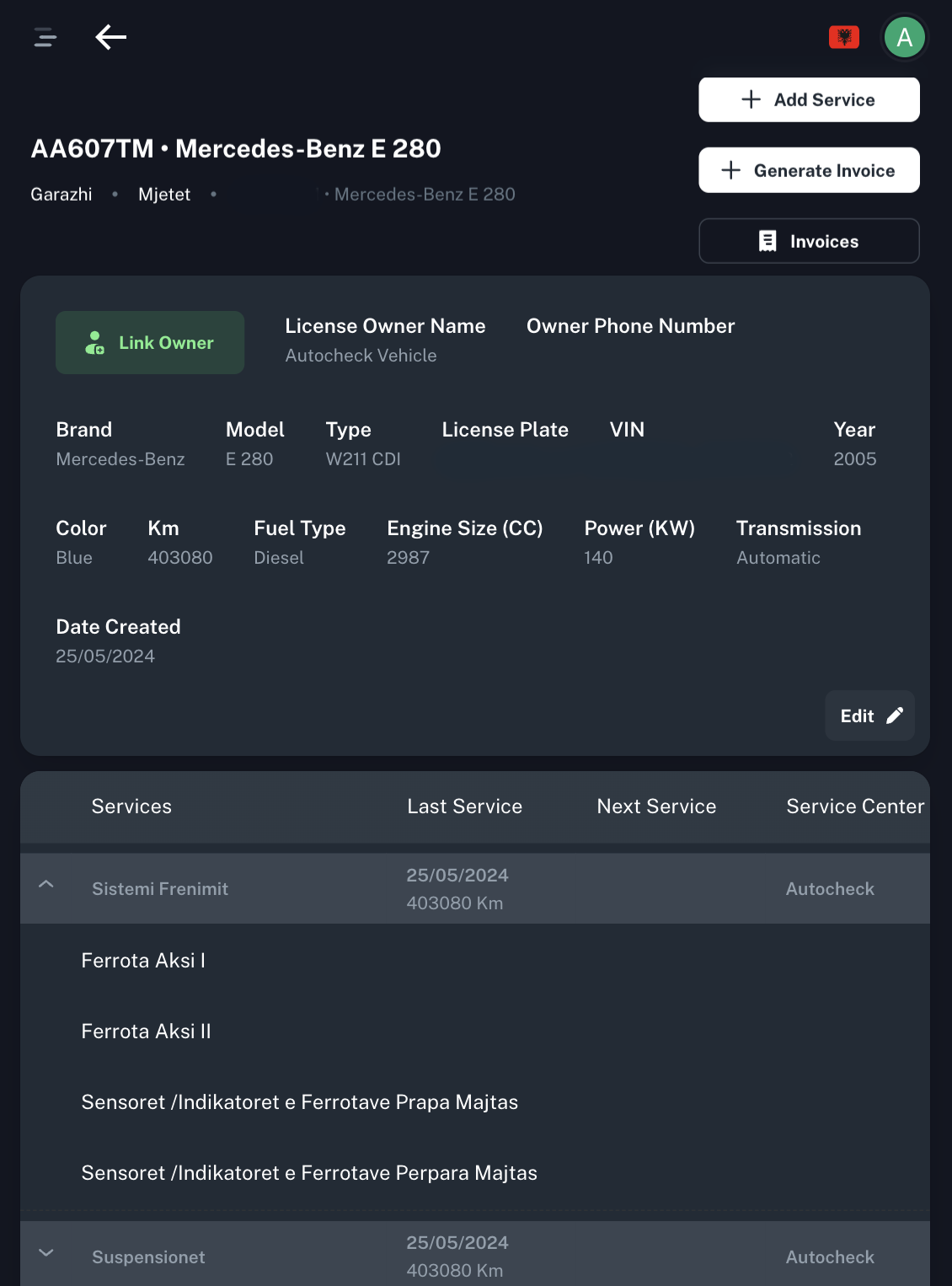The image size is (952, 1286).
Task: Click the back arrow to return
Action: tap(110, 37)
